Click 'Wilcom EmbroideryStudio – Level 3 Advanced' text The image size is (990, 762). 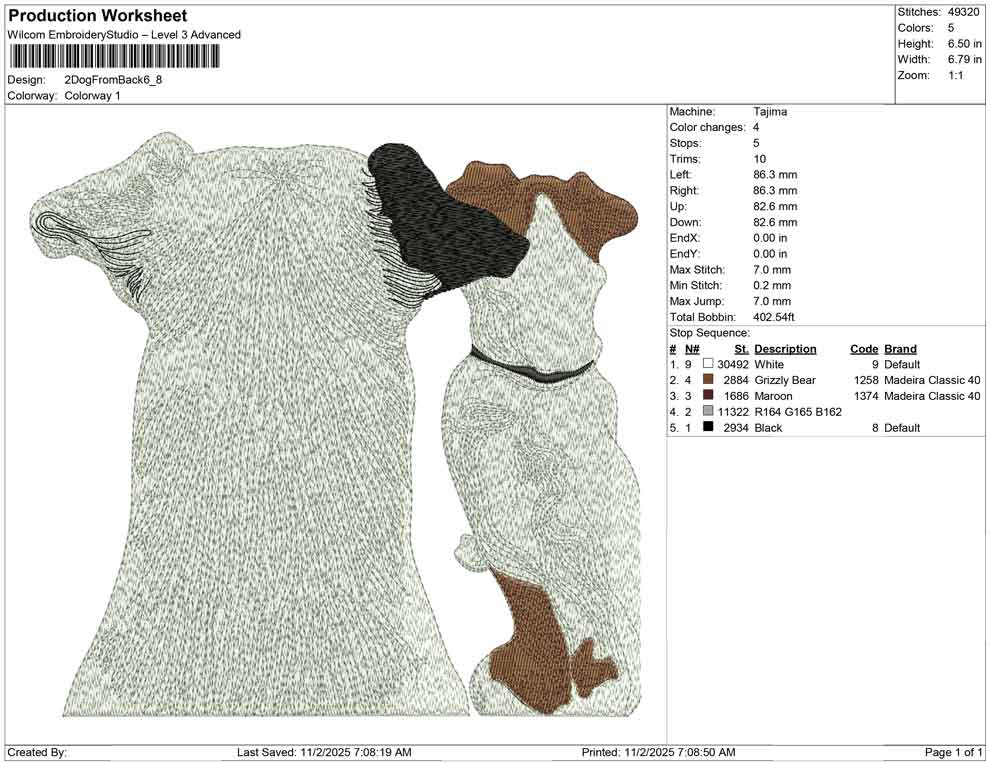click(x=124, y=35)
